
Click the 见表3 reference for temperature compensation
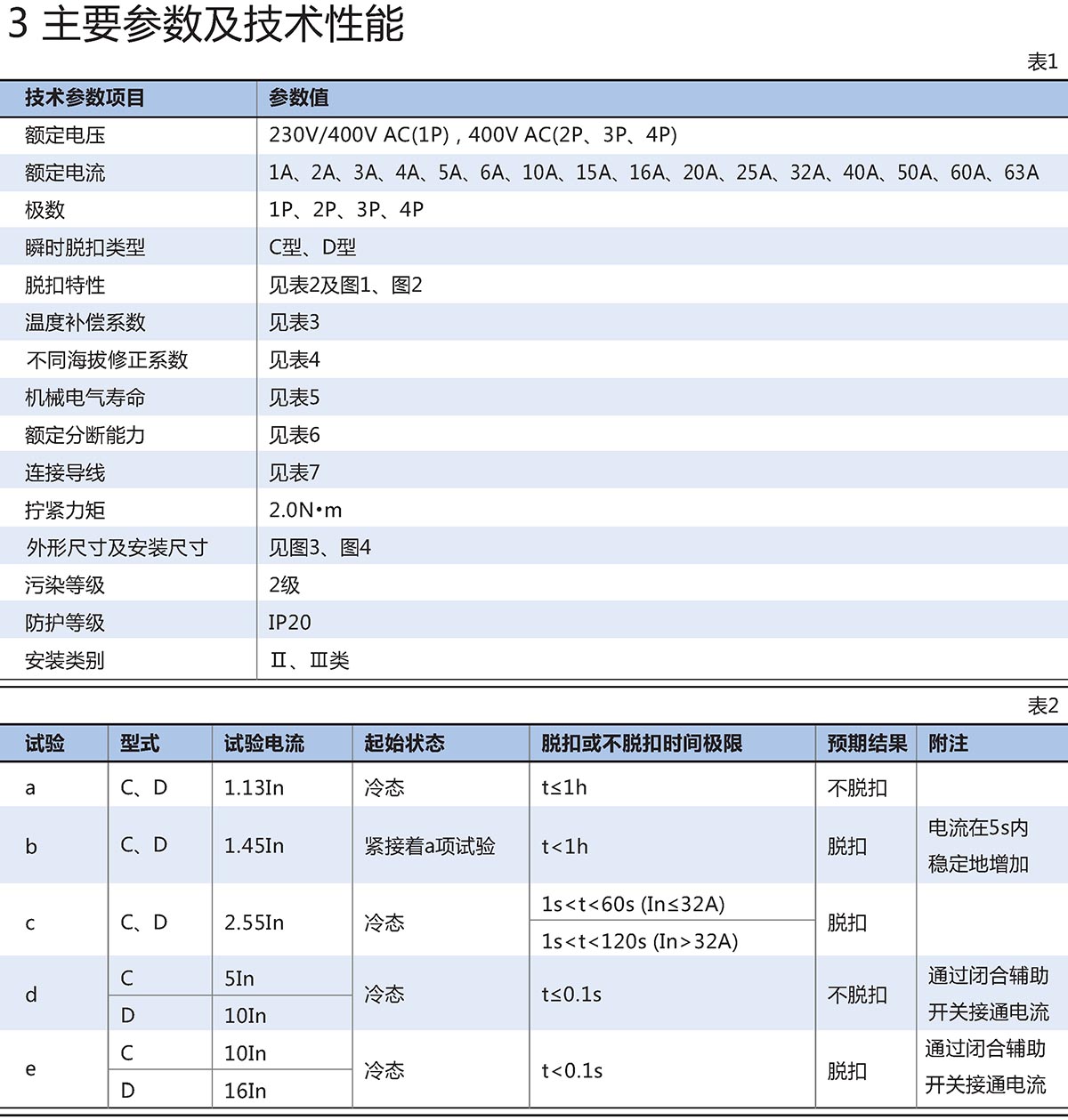coord(295,322)
